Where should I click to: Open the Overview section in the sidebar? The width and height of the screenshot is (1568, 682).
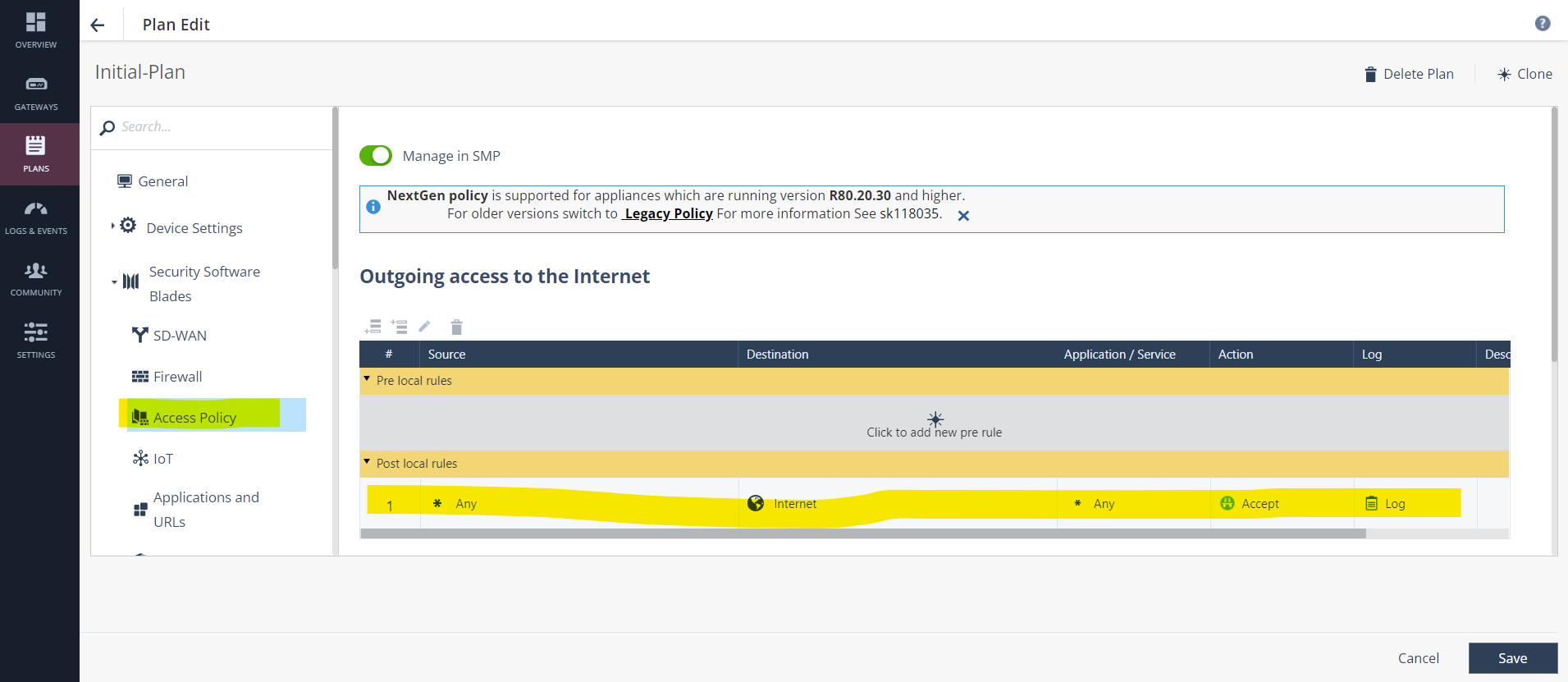(x=36, y=30)
